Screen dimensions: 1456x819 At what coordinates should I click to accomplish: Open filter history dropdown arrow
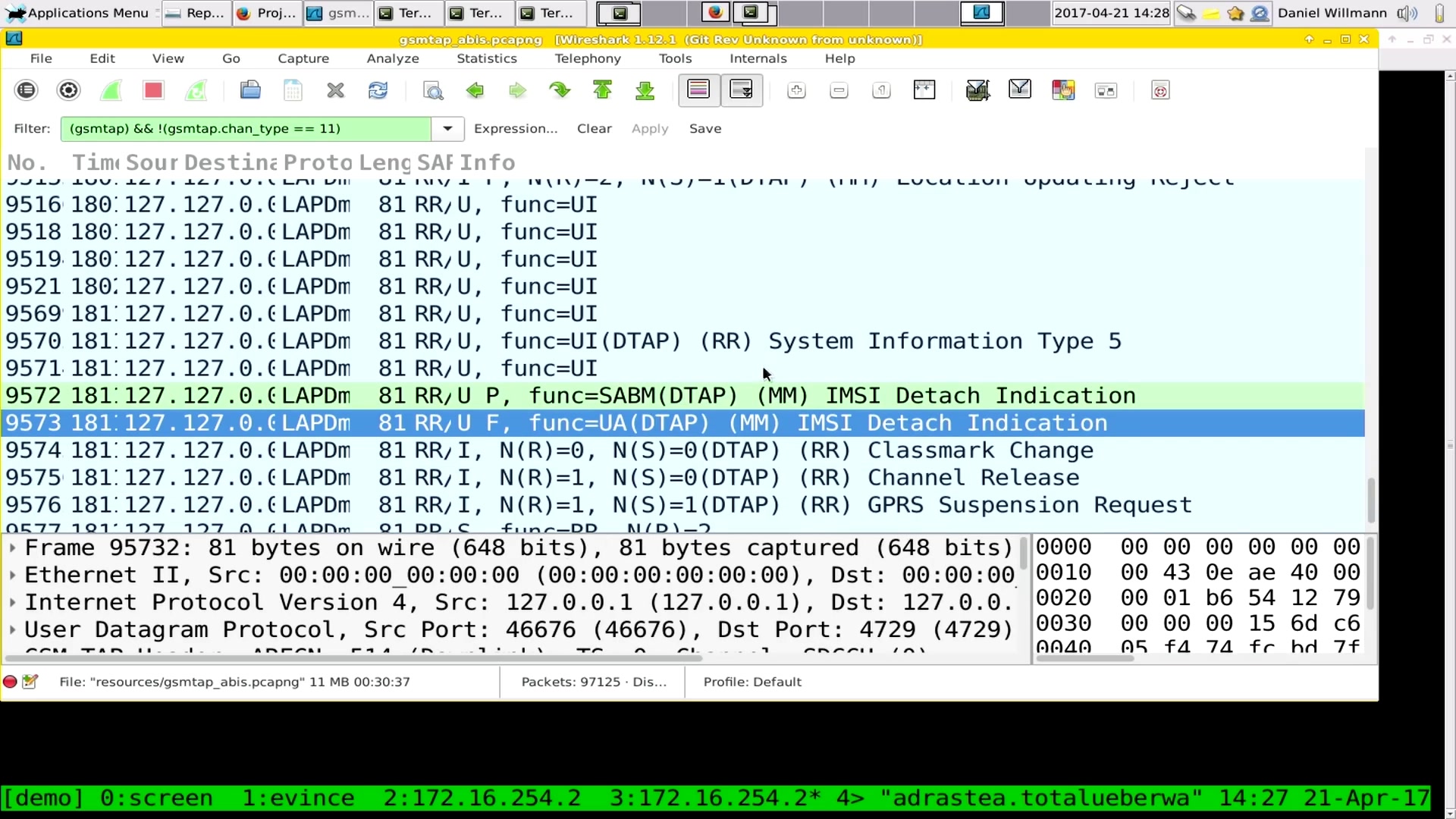(x=447, y=129)
